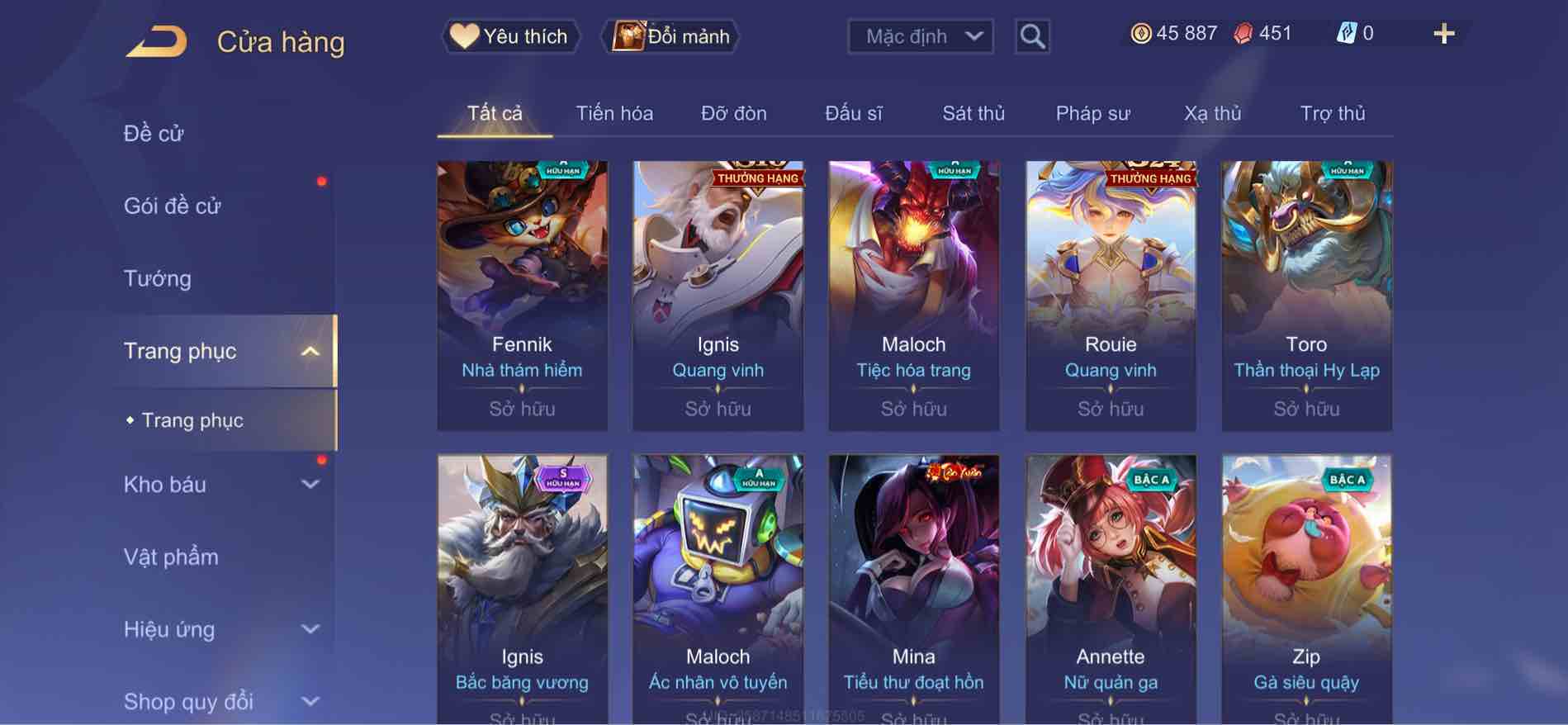Select the Annette Nữ quản ga skin card
This screenshot has width=1568, height=725.
[x=1111, y=589]
